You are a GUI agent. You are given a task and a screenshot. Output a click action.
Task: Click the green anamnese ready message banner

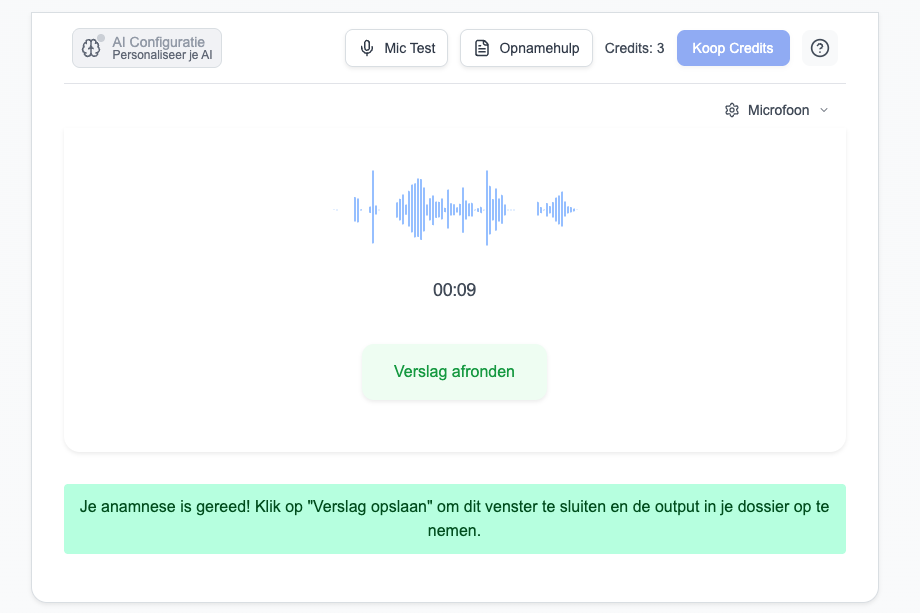(x=454, y=518)
